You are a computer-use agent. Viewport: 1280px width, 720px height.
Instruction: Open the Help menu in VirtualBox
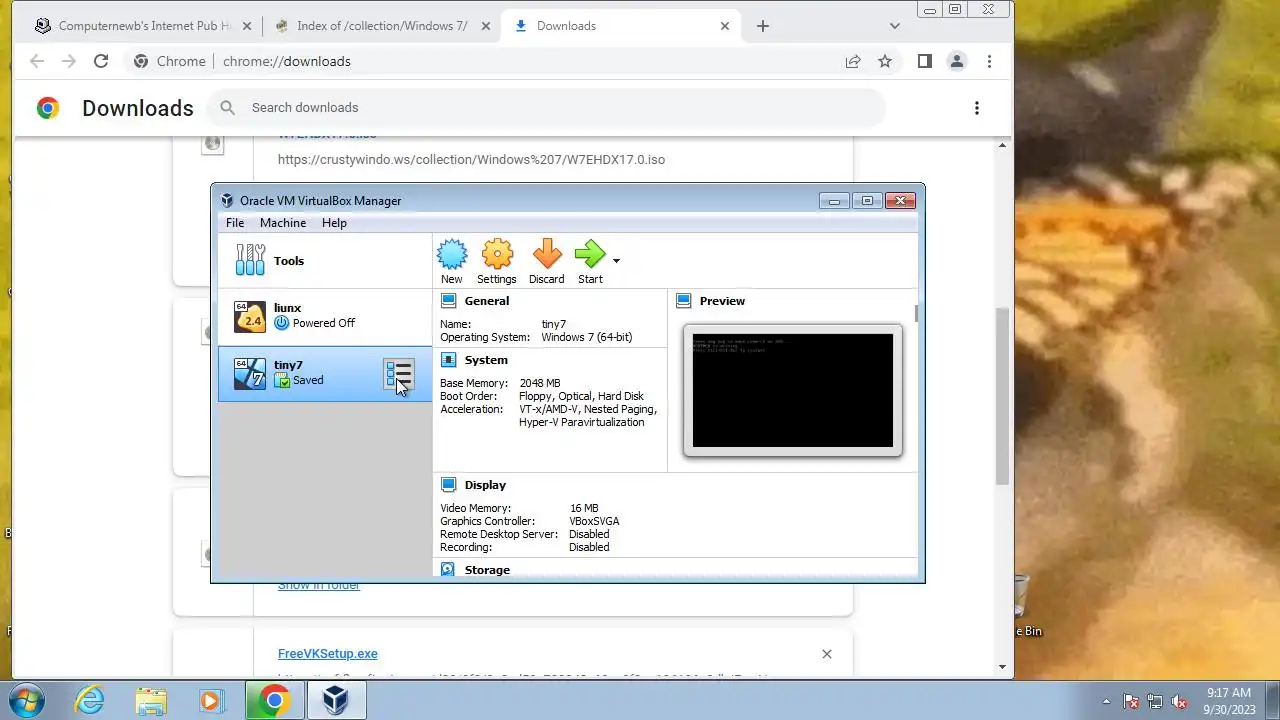334,223
